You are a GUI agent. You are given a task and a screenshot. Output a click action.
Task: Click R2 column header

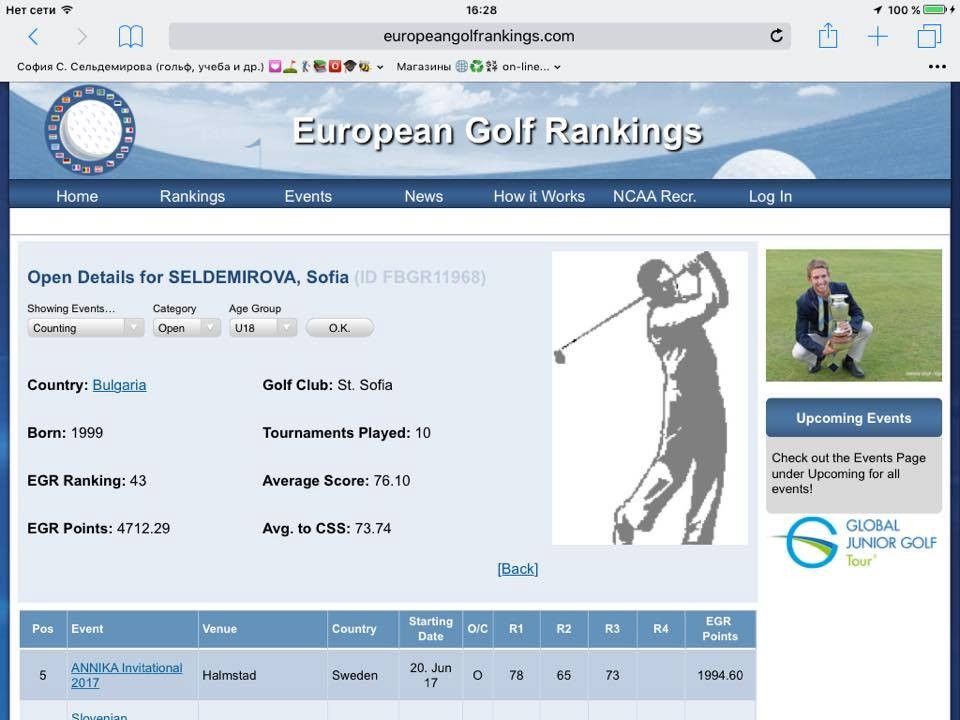tap(564, 629)
